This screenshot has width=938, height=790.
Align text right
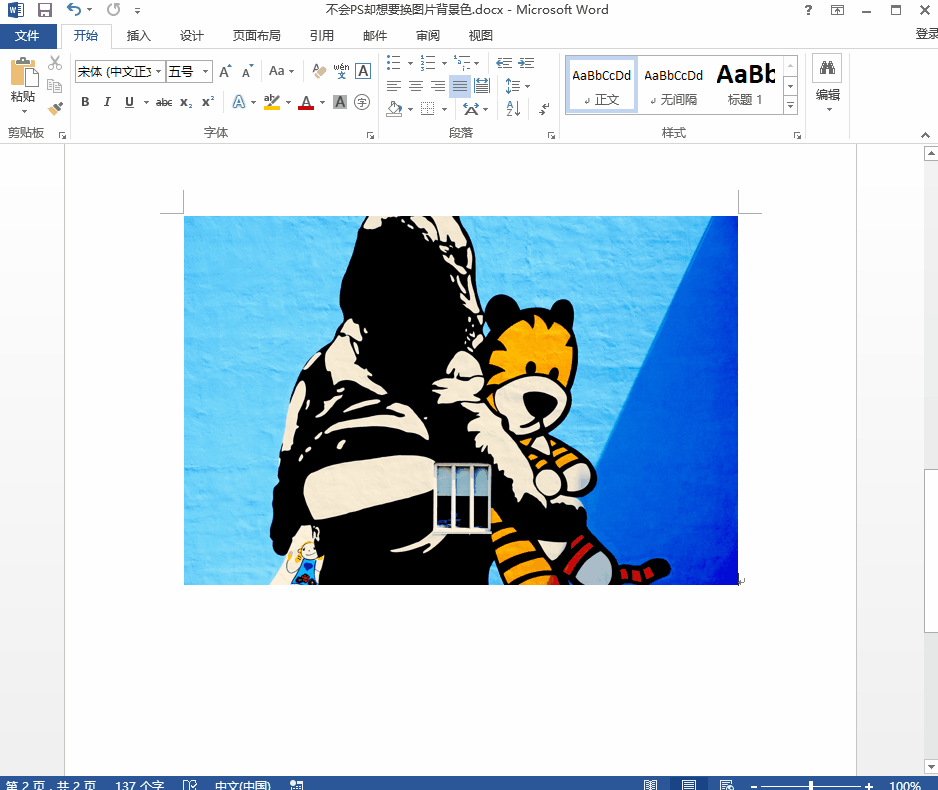[x=438, y=86]
